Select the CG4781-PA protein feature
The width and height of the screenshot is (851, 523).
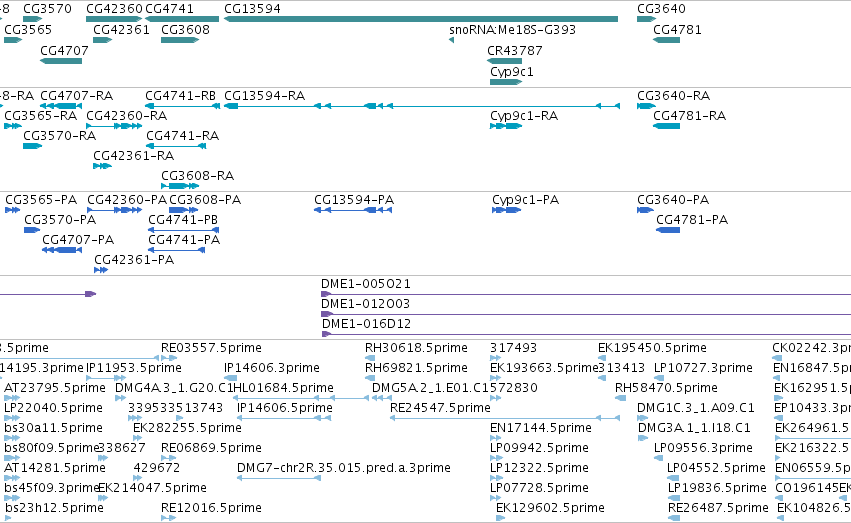(x=668, y=230)
